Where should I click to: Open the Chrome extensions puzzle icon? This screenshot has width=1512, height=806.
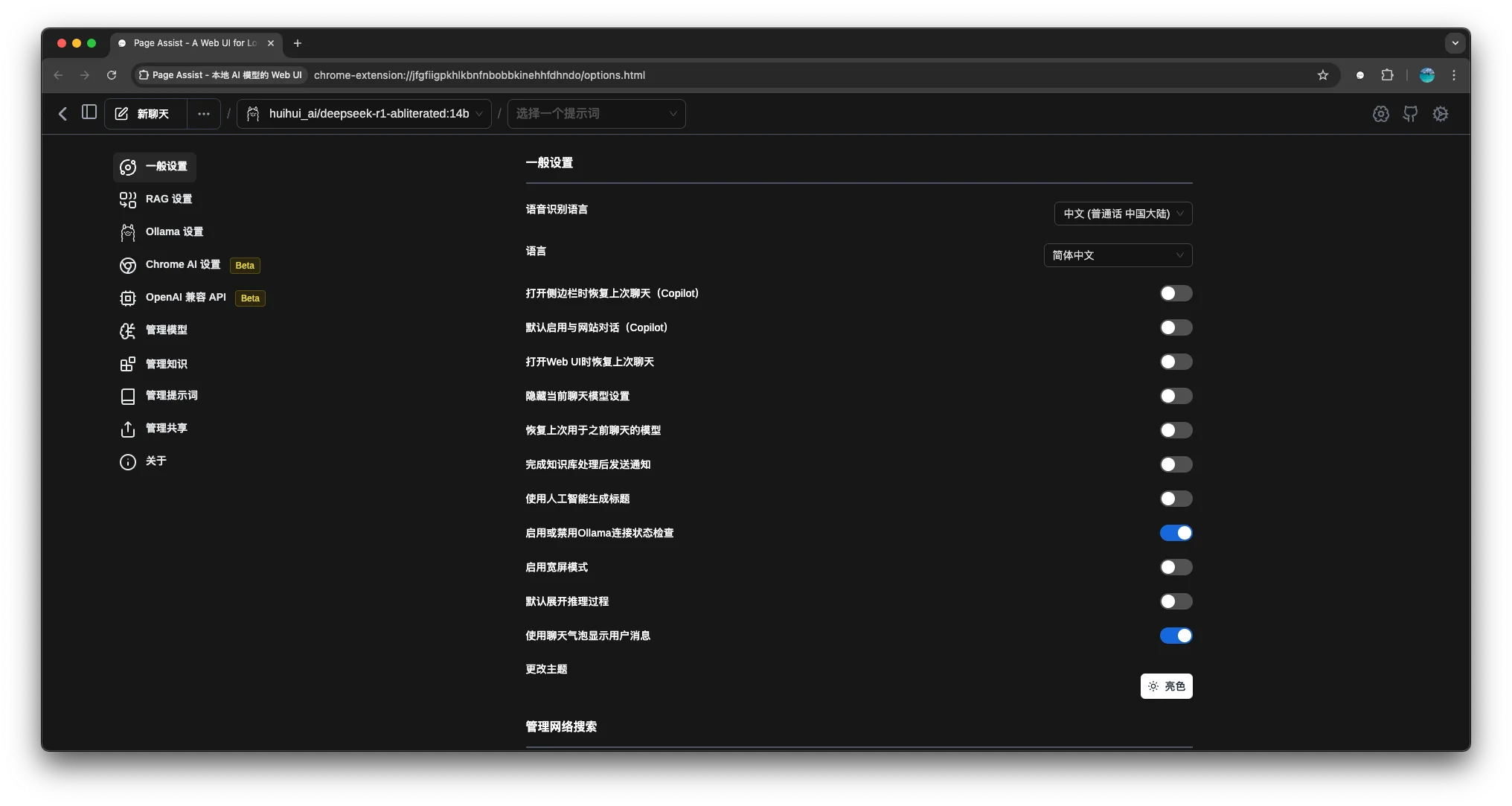click(x=1387, y=75)
